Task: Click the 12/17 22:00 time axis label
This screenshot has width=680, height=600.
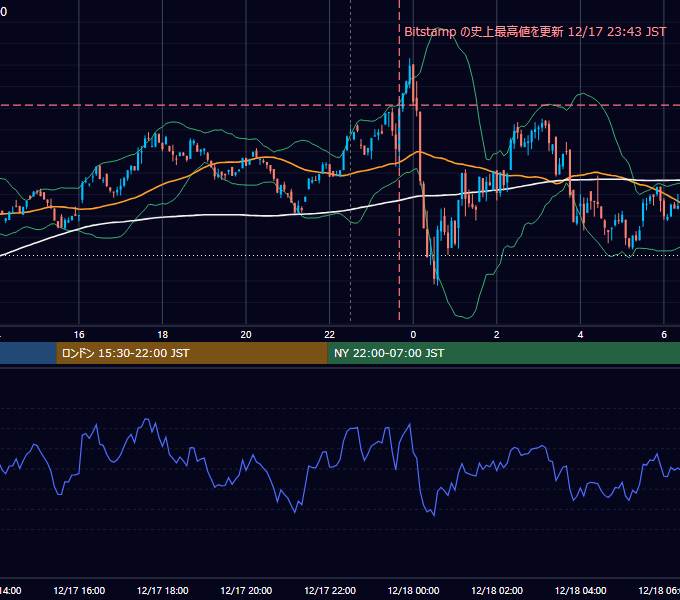Action: coord(330,590)
